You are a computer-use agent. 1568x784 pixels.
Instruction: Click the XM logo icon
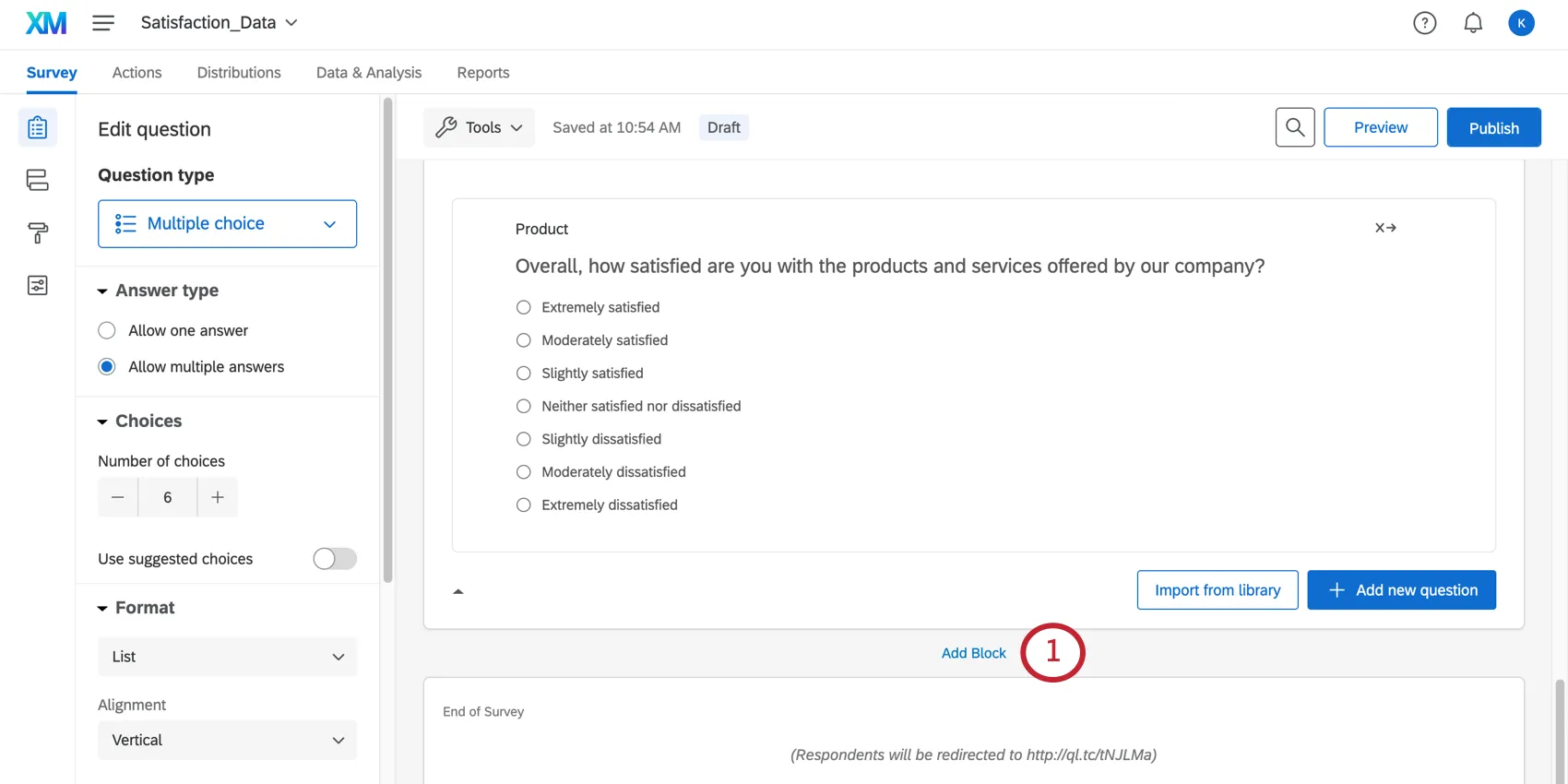[x=46, y=23]
